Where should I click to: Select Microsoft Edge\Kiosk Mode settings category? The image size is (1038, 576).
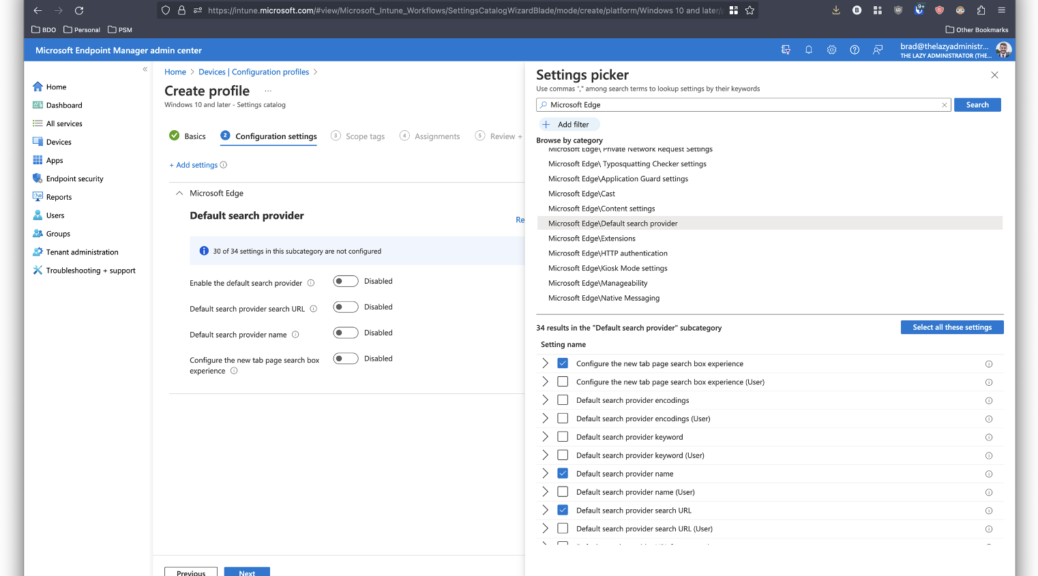click(608, 268)
